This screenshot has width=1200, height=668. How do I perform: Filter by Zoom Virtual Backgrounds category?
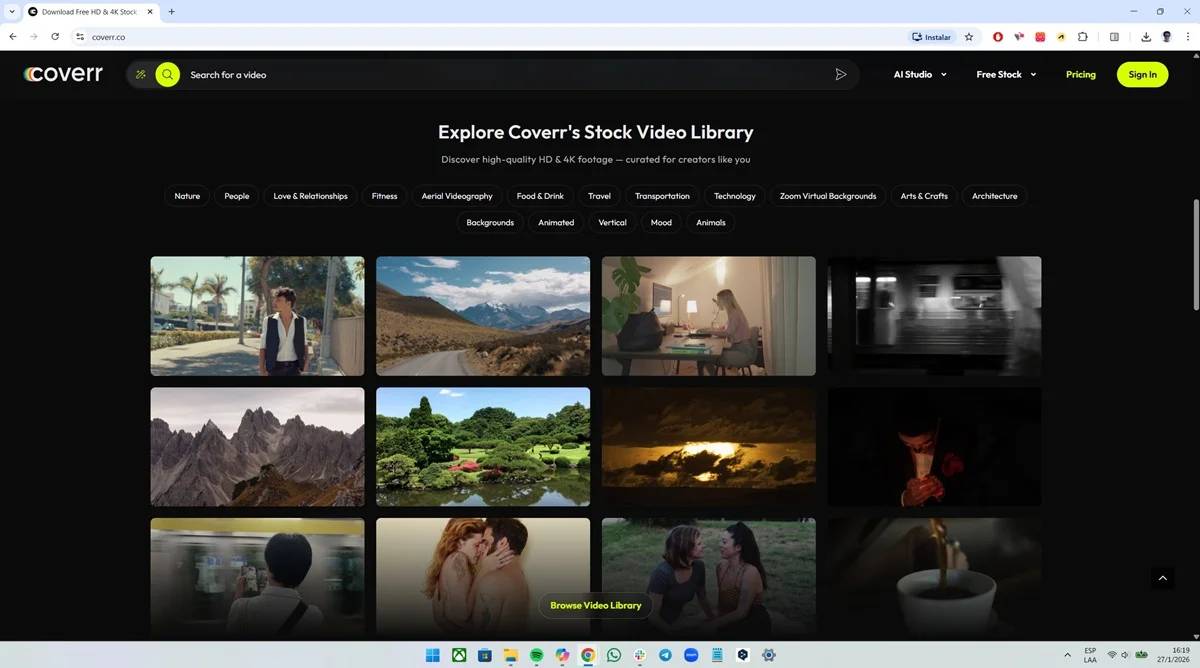click(x=827, y=196)
